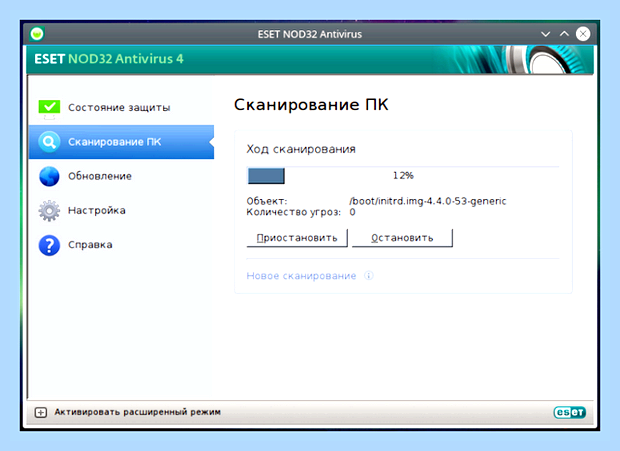Click the scan progress bar at 12%
620x451 pixels.
[403, 175]
